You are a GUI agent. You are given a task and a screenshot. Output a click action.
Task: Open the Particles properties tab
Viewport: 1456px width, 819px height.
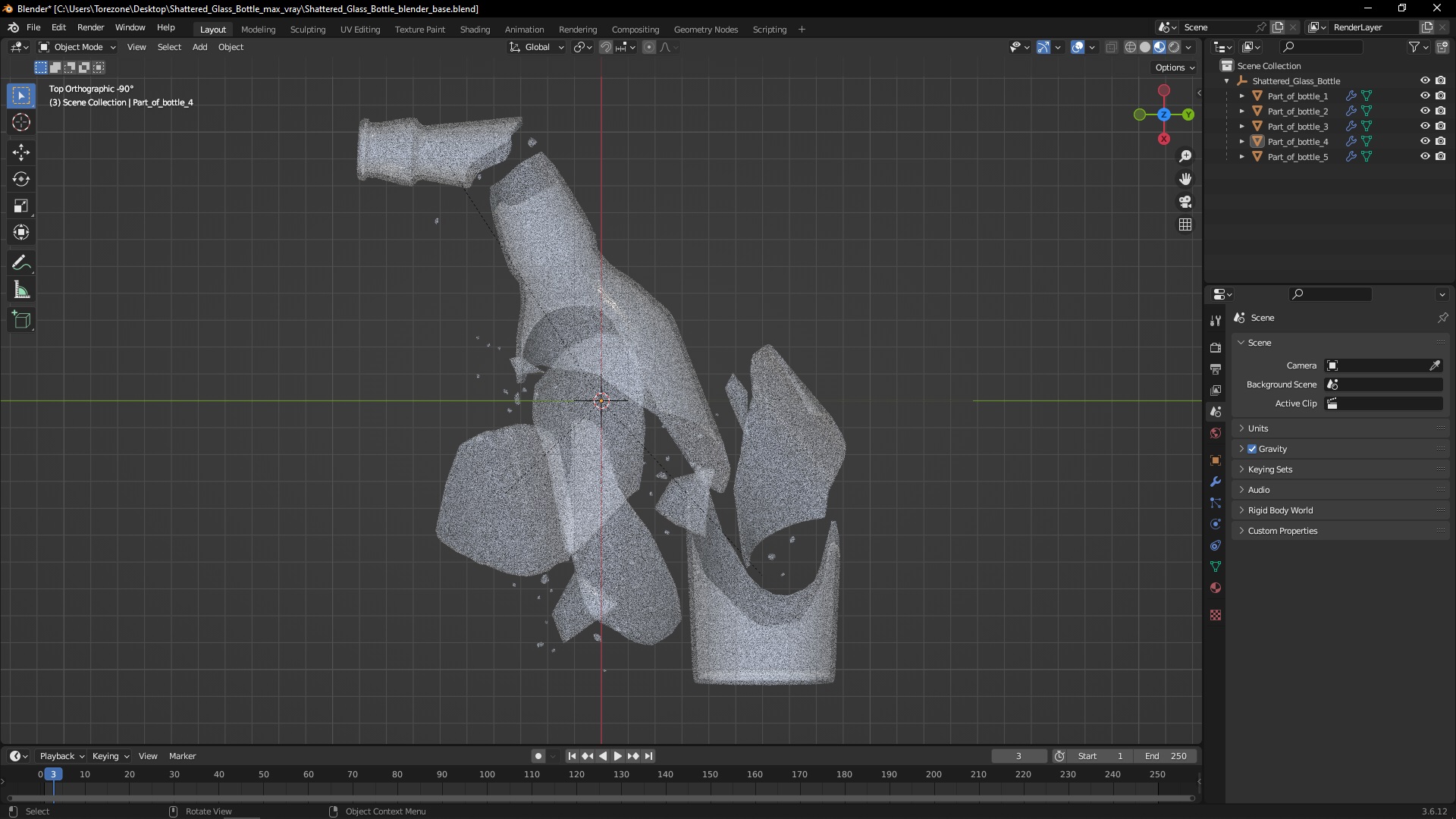pos(1216,503)
